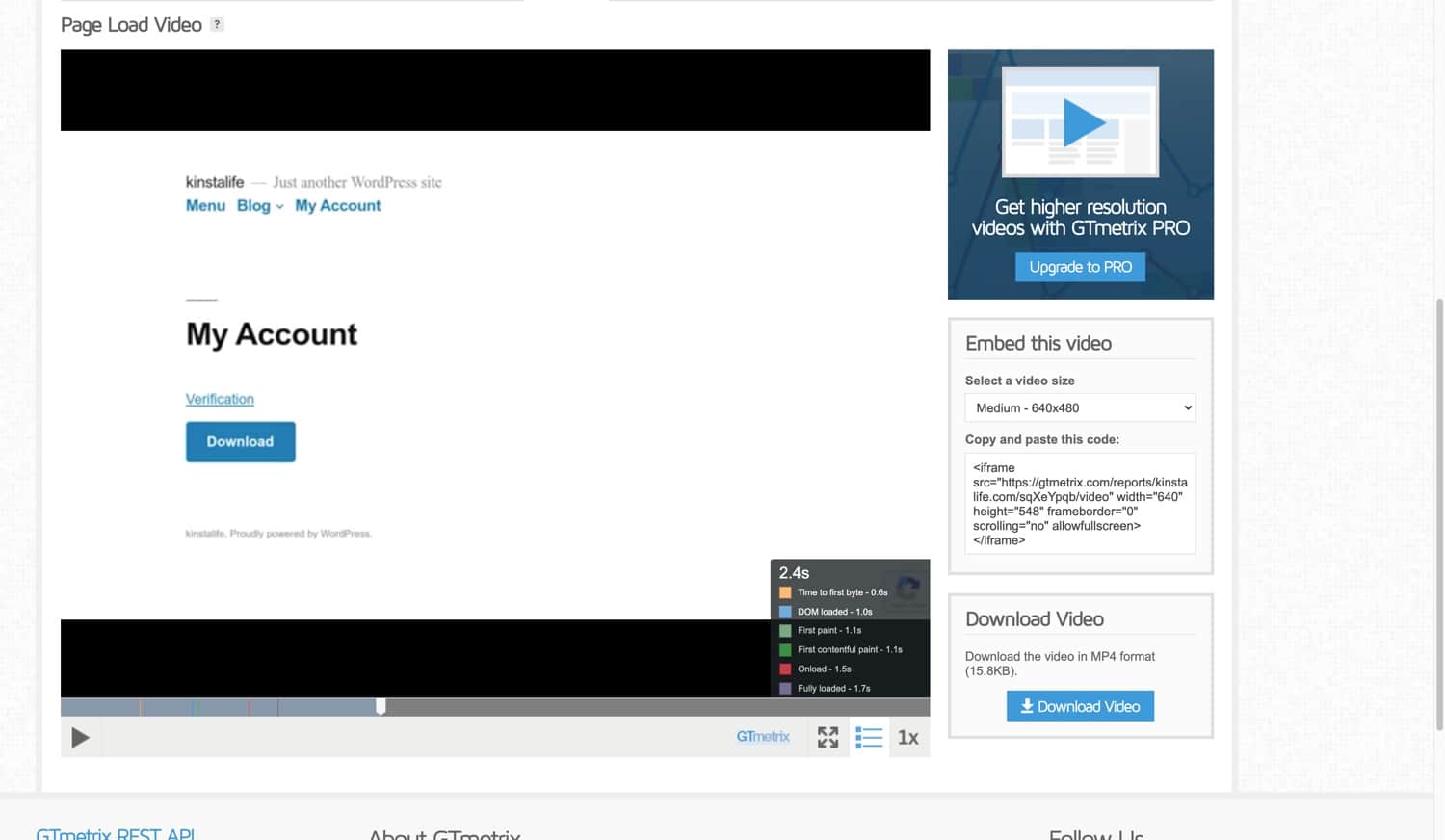Click the GTmetrix logo in the player bar

pos(762,736)
